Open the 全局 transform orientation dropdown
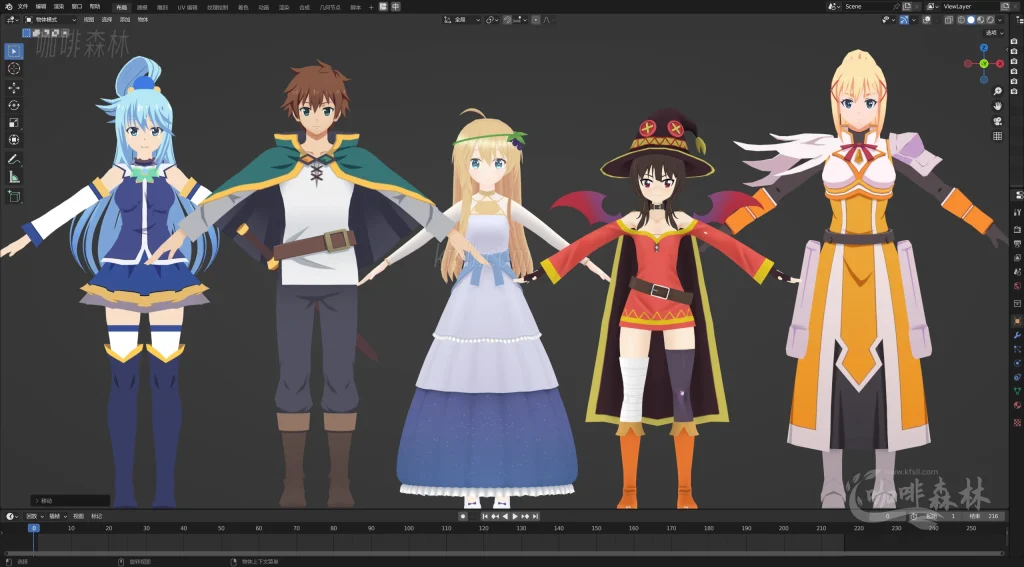This screenshot has width=1024, height=567. tap(462, 20)
